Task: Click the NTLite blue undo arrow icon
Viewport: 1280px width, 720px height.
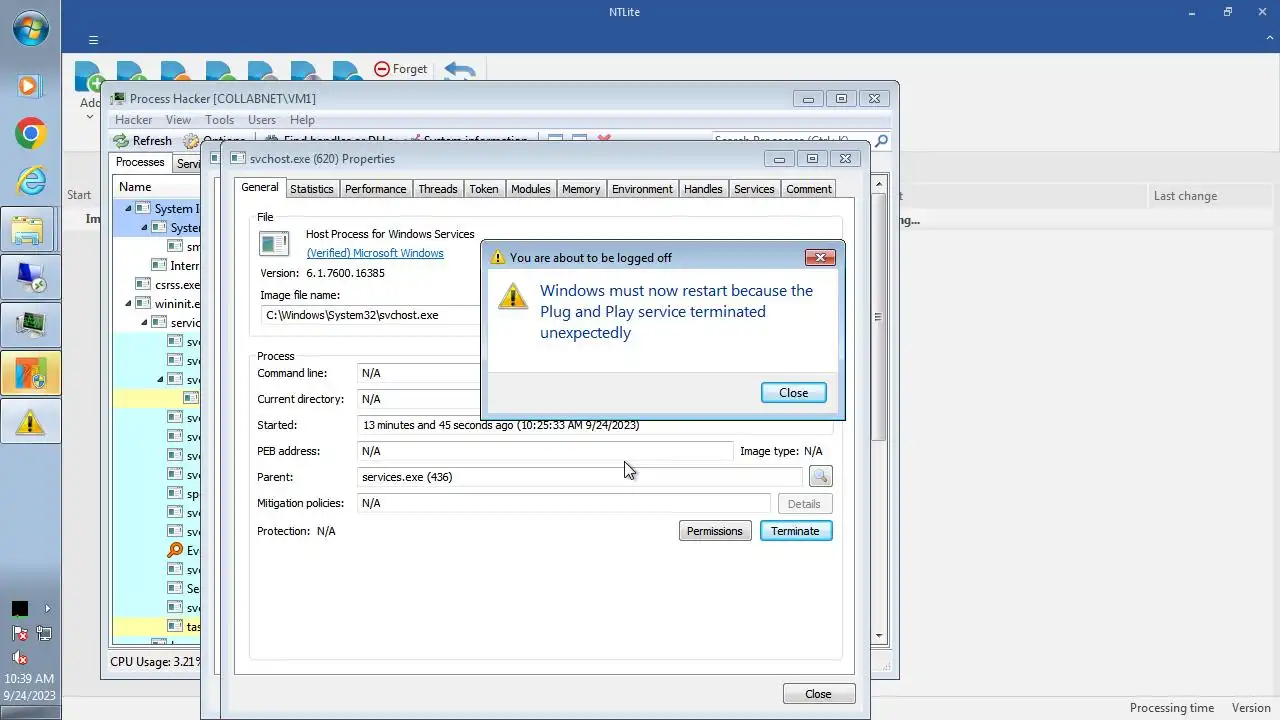Action: (x=459, y=72)
